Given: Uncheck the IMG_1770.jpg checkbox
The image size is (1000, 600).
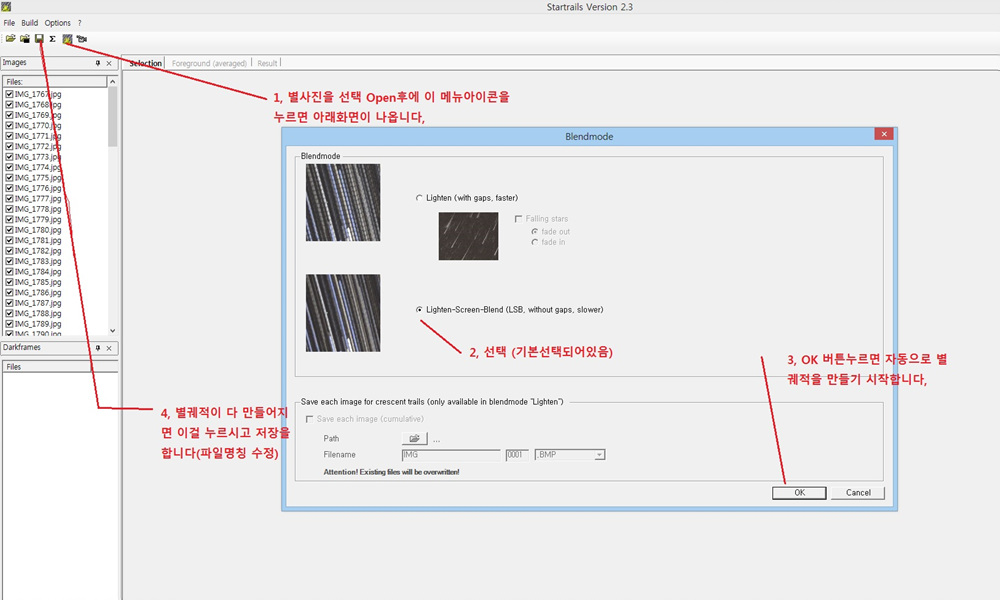Looking at the screenshot, I should (x=9, y=125).
